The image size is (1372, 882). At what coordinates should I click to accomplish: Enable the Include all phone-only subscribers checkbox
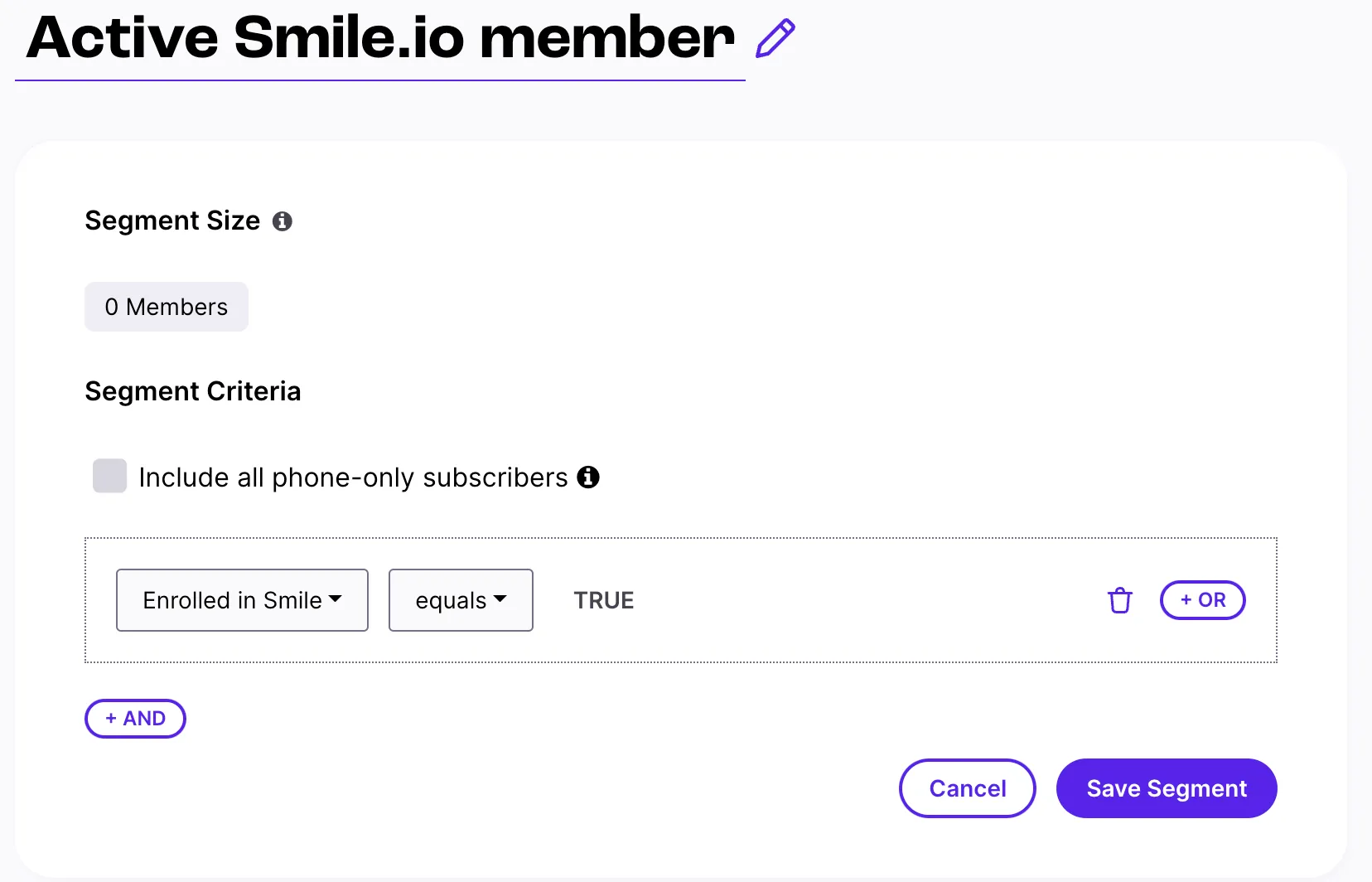(109, 476)
